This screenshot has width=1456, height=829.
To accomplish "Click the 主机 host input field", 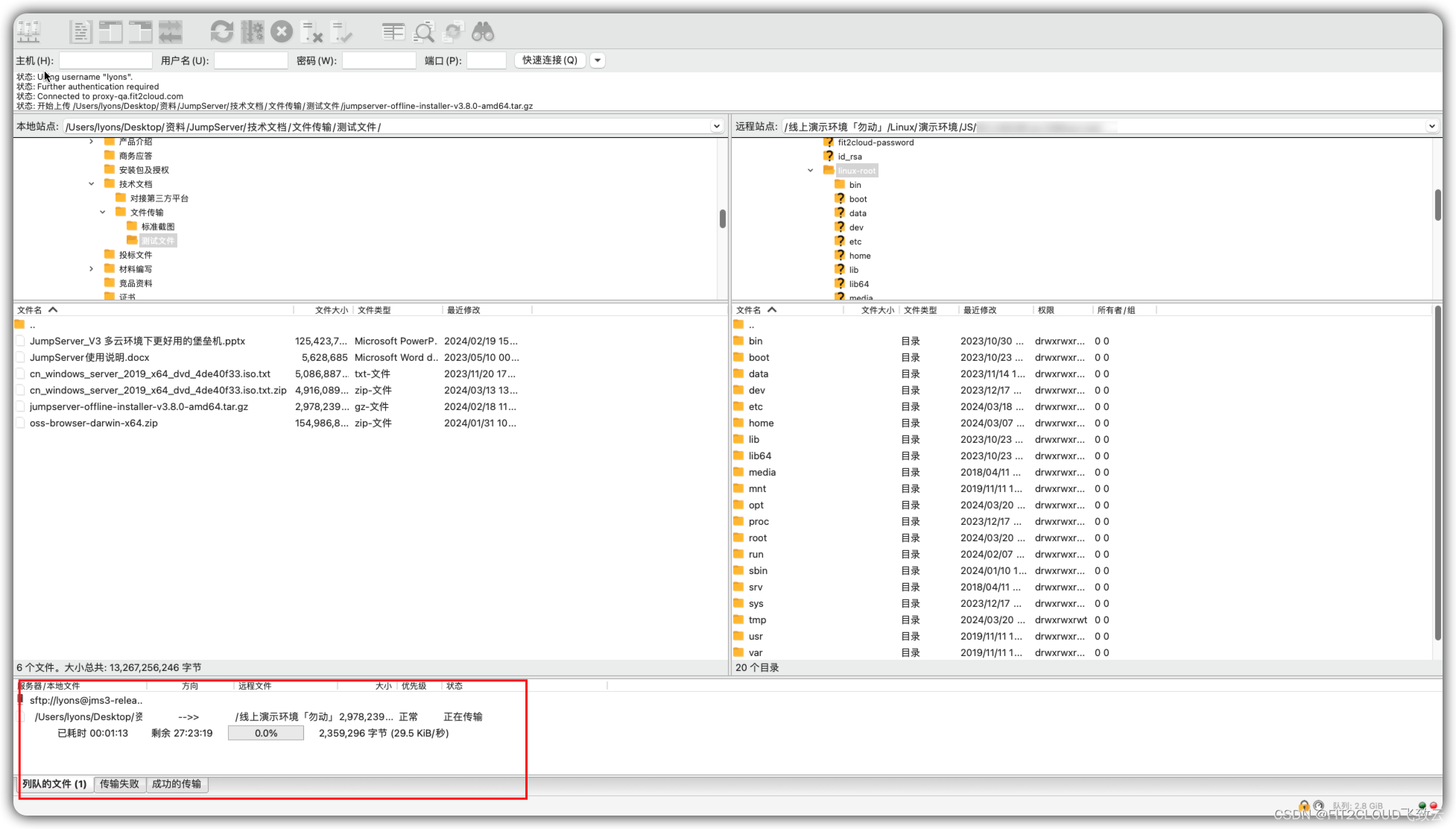I will click(x=105, y=60).
